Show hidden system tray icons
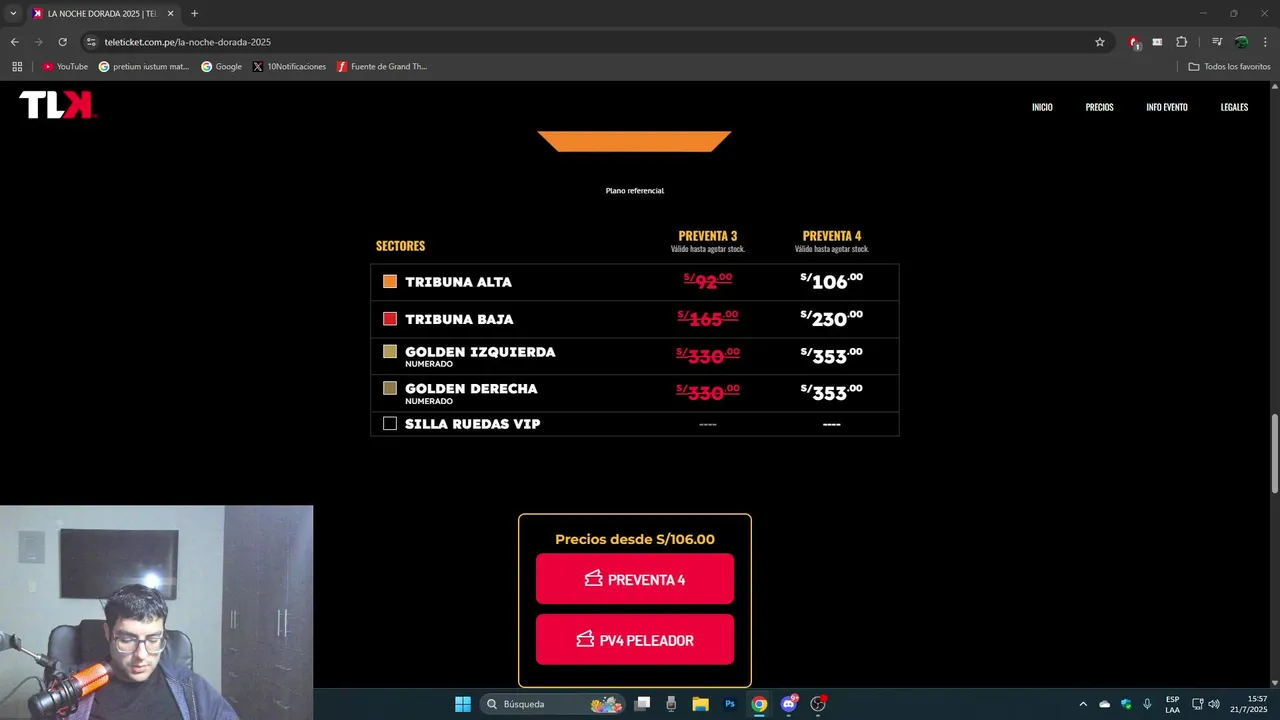The height and width of the screenshot is (720, 1280). [1083, 704]
